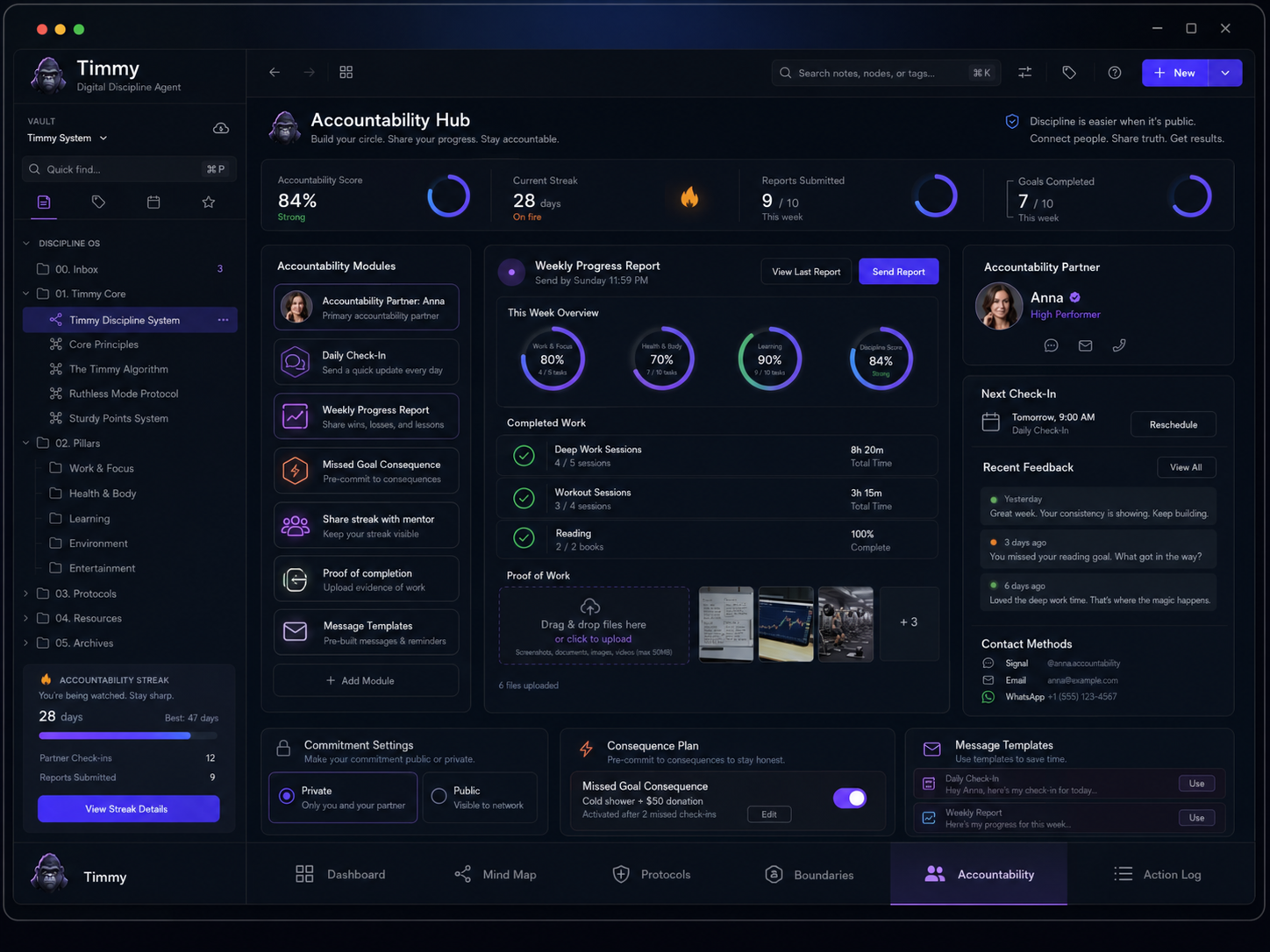Viewport: 1270px width, 952px height.
Task: Open the +3 more files tile
Action: tap(909, 623)
